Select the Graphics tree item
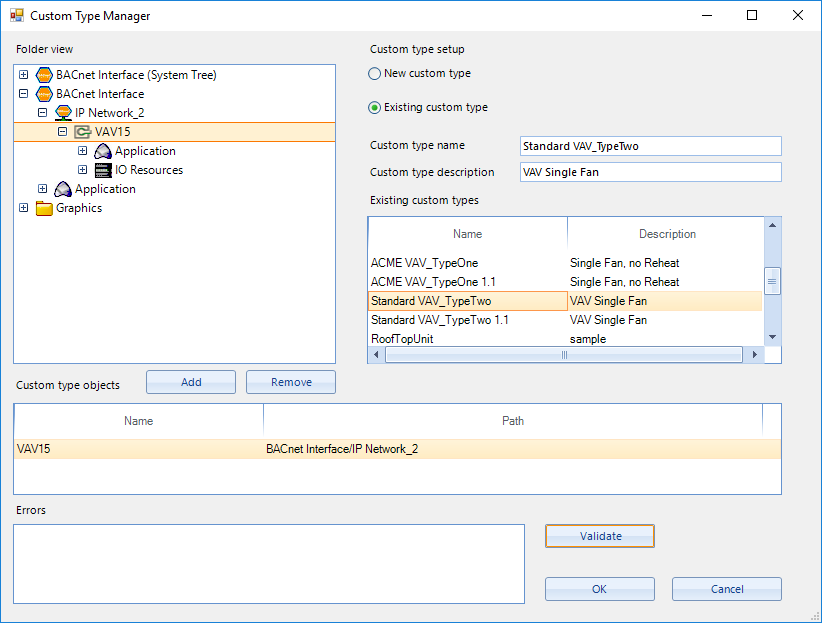Screen dimensions: 822x623 pyautogui.click(x=79, y=208)
